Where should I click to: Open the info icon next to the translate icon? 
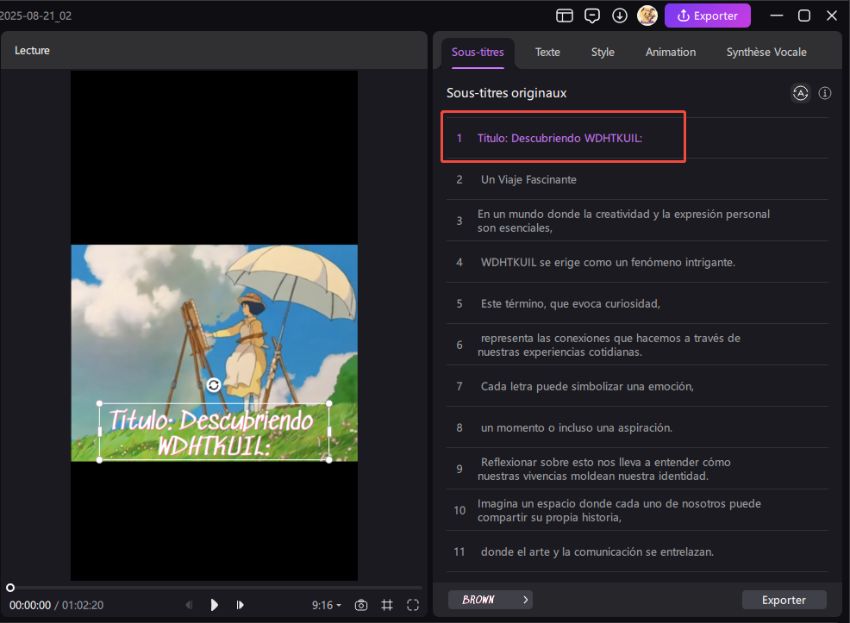825,92
